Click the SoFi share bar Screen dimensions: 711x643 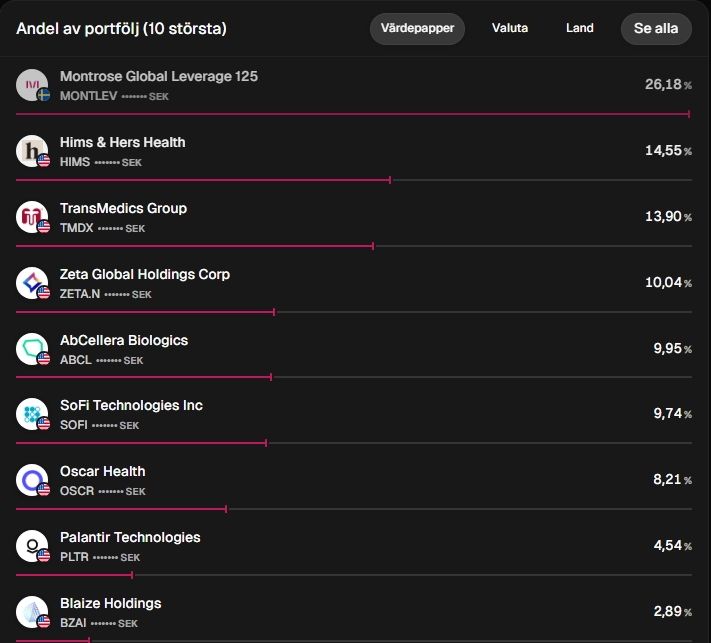coord(354,443)
